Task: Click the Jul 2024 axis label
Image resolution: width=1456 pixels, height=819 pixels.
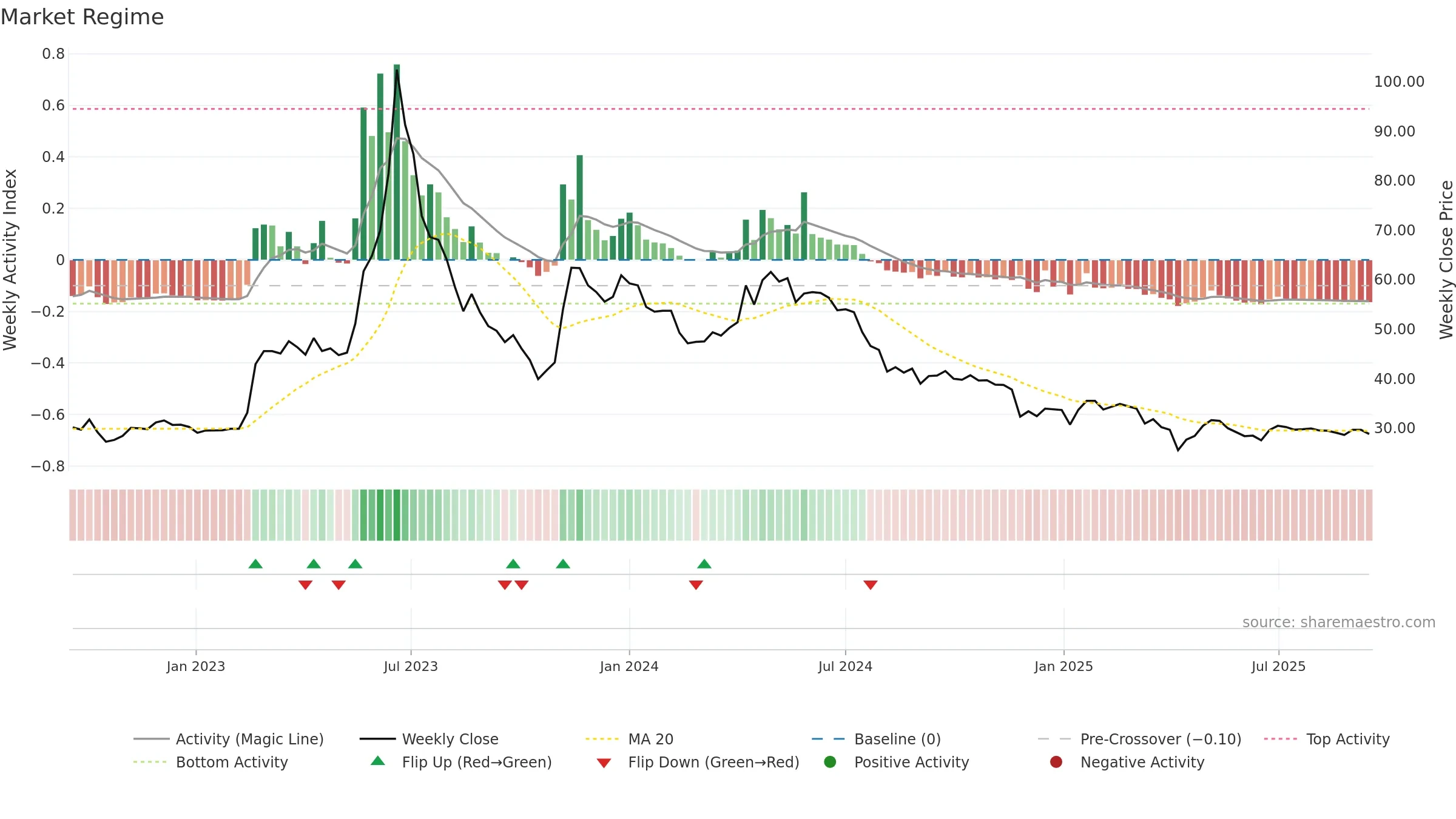Action: pos(845,667)
